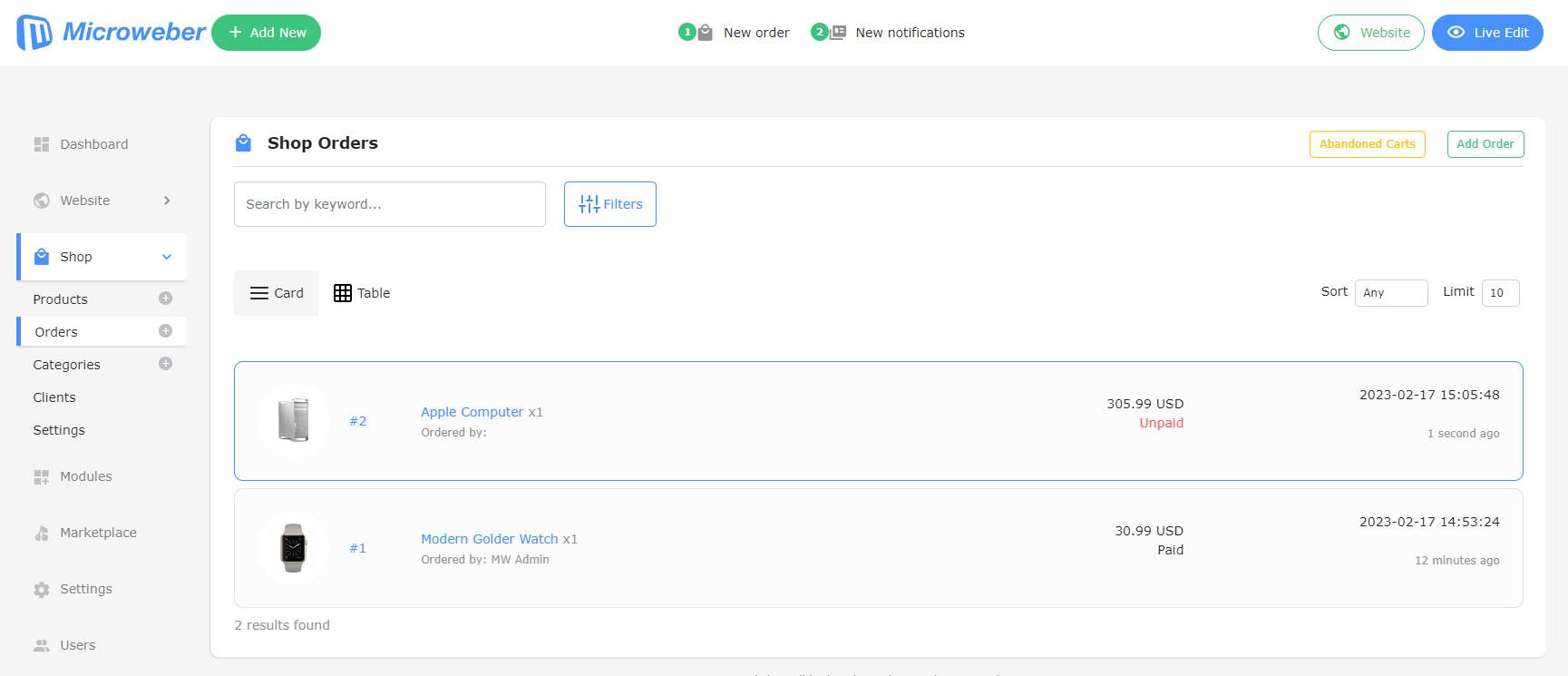Open the New order notification icon
Screen dimensions: 1568x676
click(704, 33)
